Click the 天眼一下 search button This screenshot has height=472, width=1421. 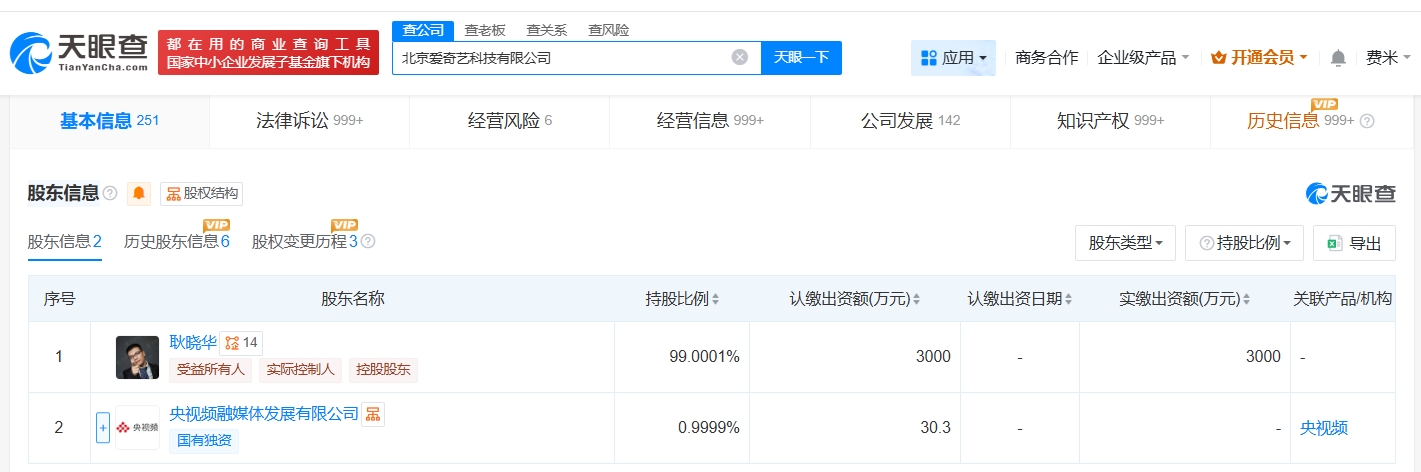(801, 58)
